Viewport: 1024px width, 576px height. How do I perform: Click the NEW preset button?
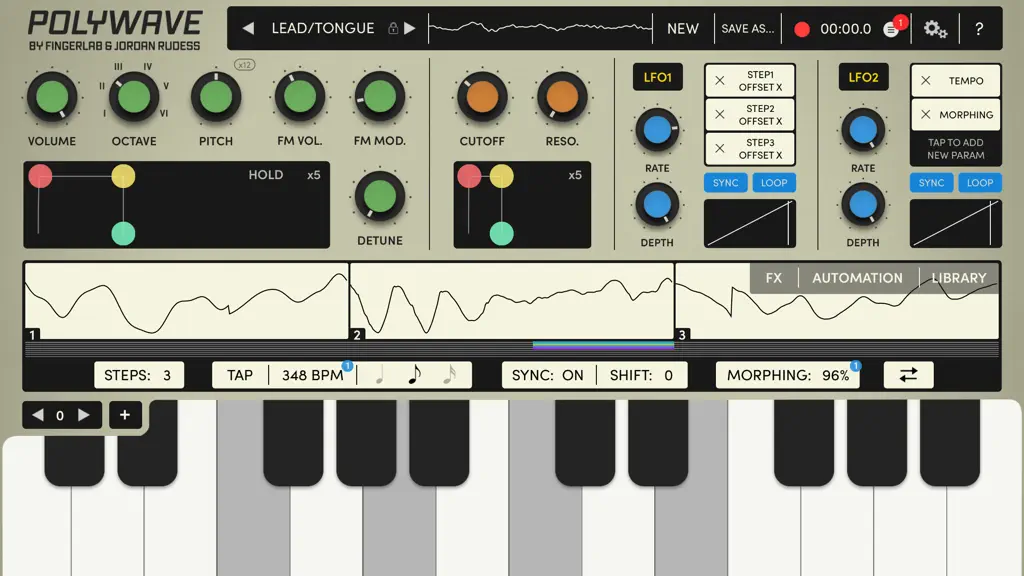tap(682, 29)
